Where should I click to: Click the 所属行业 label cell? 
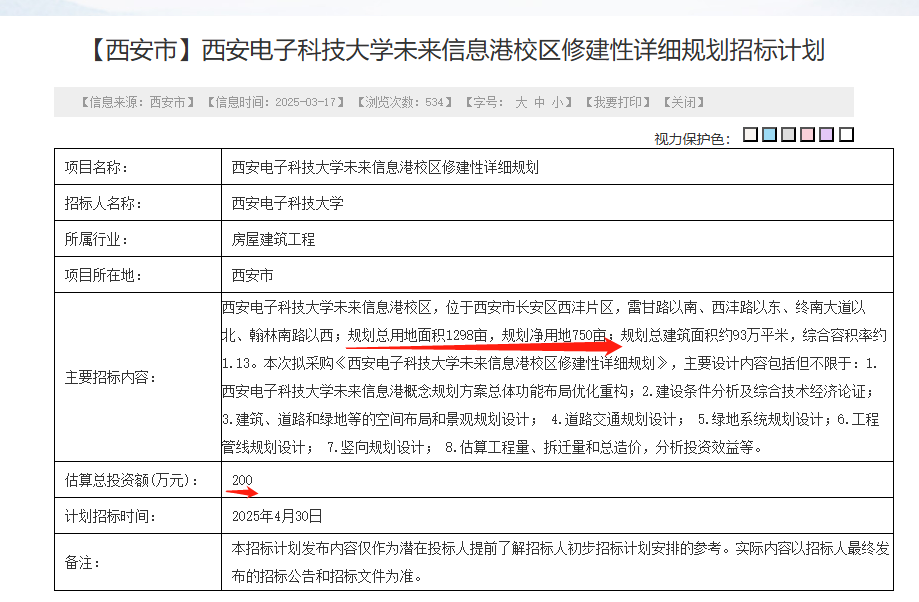pos(138,239)
